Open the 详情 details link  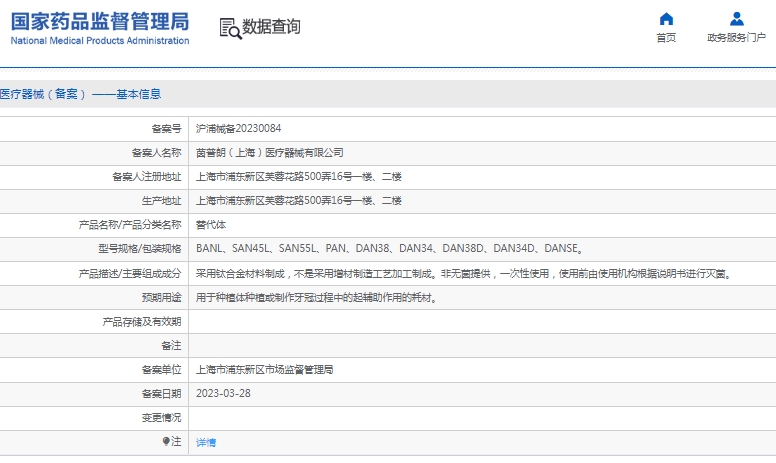tap(206, 442)
